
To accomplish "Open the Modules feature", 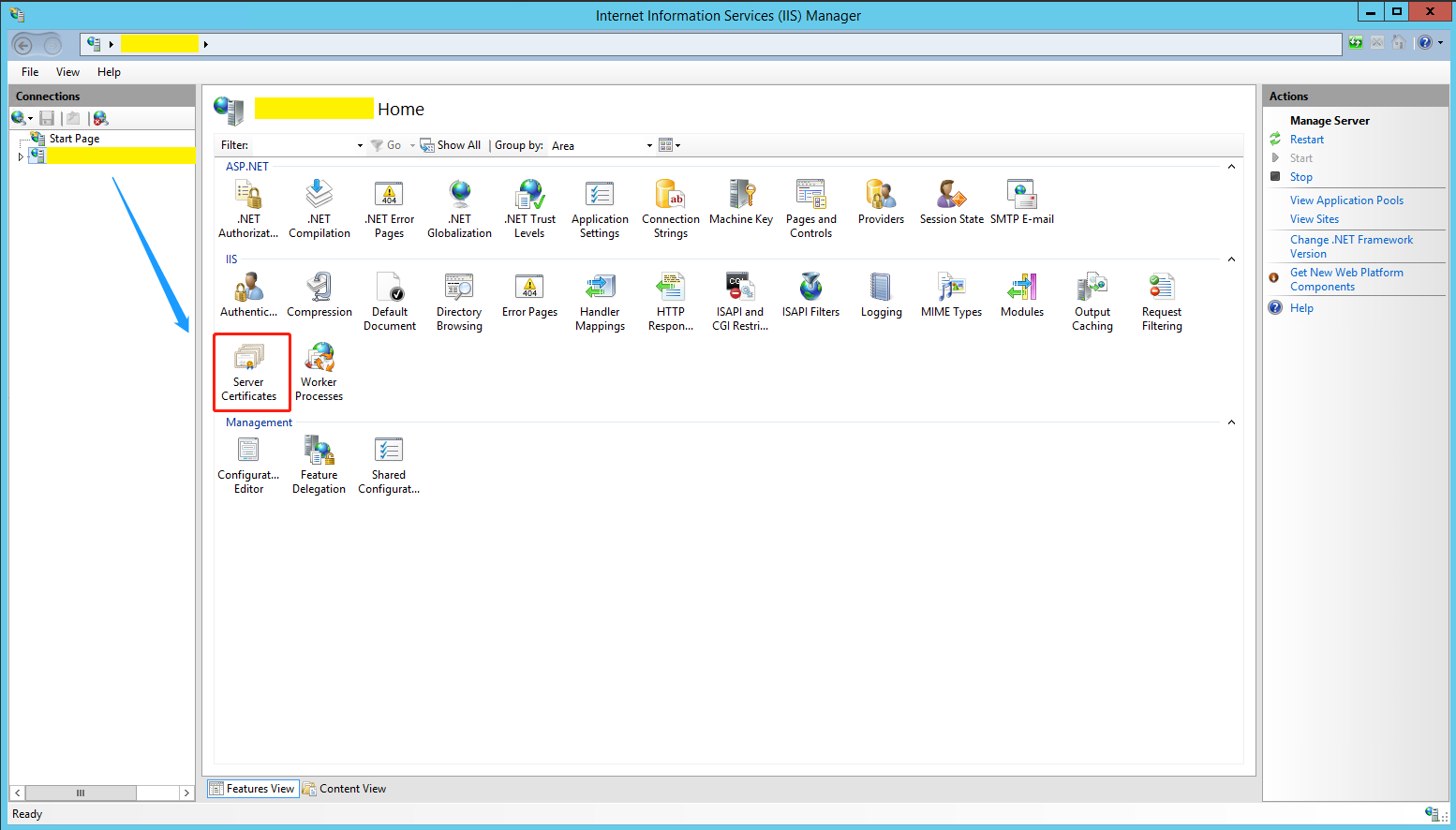I will [1022, 295].
